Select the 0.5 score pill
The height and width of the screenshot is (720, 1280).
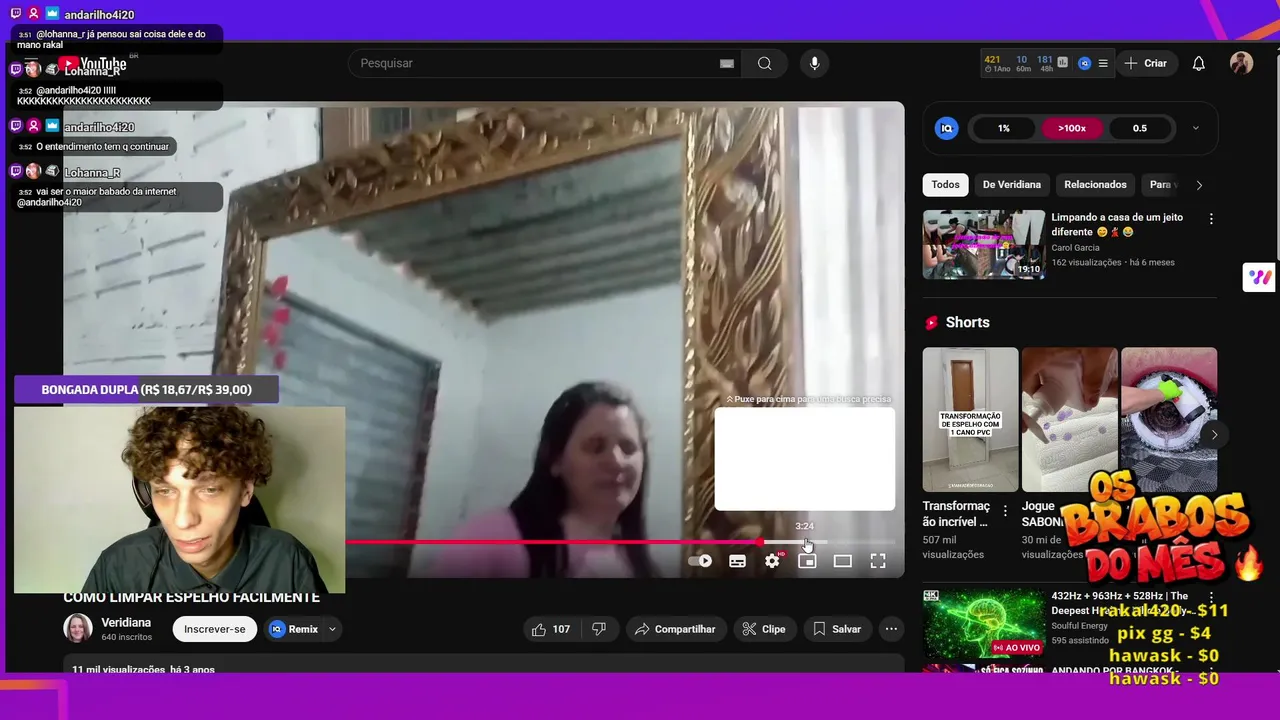point(1140,128)
